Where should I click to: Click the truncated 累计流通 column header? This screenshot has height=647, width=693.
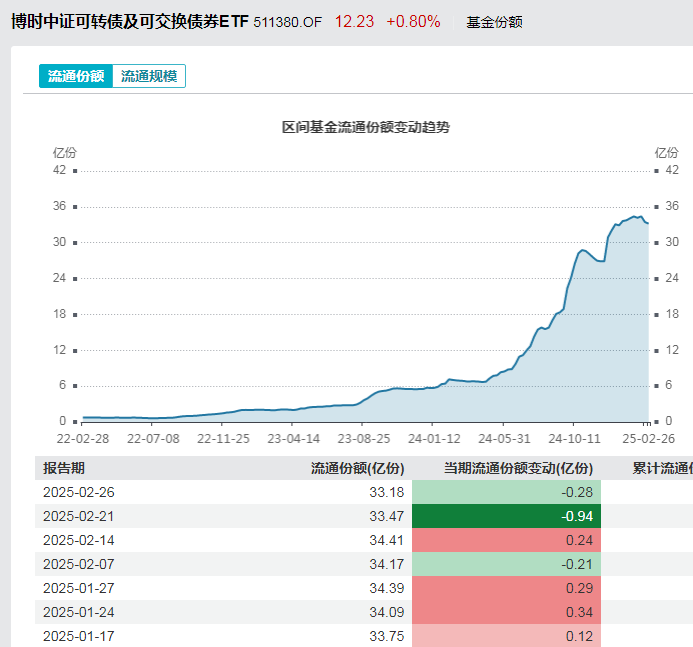pyautogui.click(x=662, y=468)
